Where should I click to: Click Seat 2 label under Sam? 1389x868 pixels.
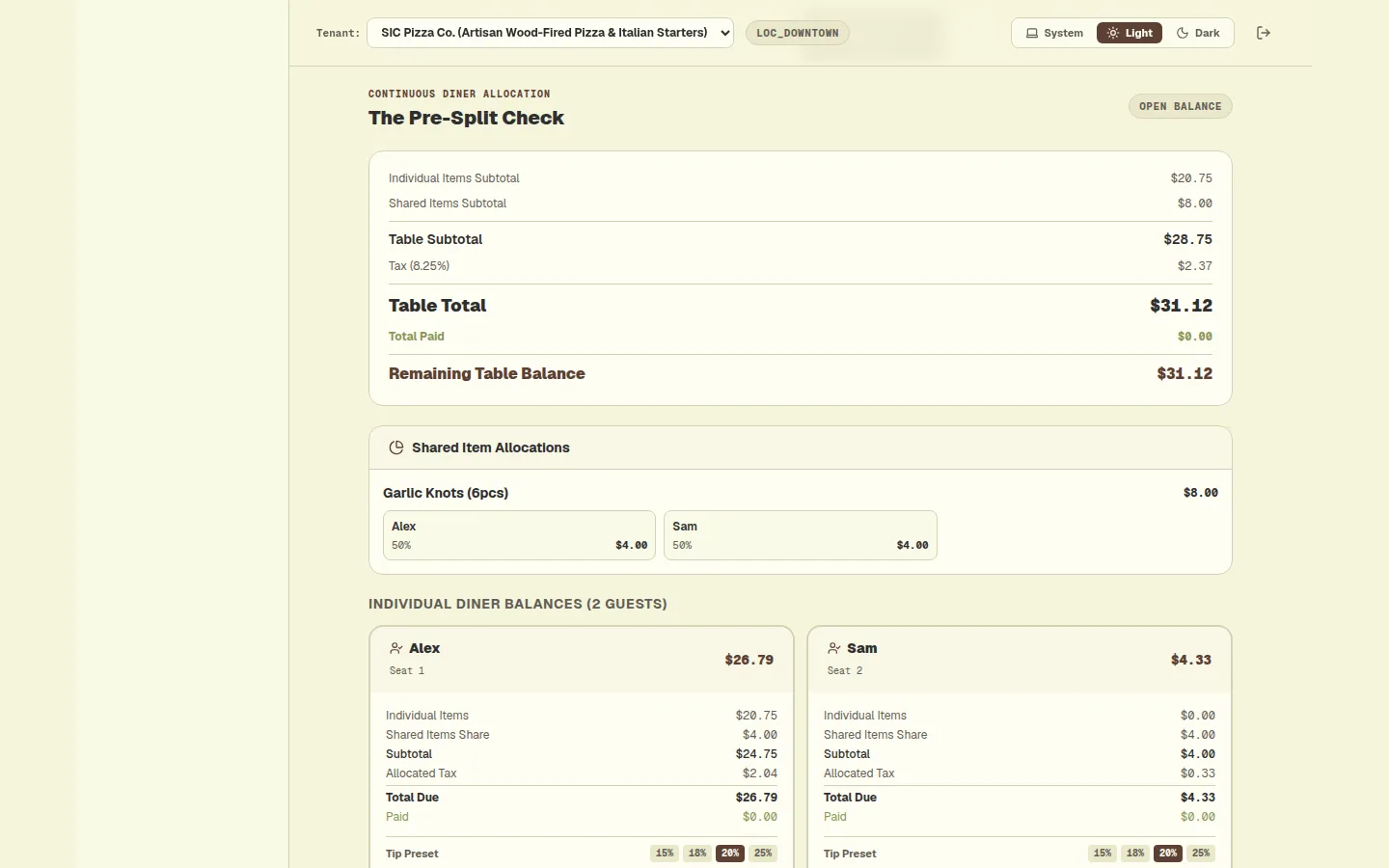coord(845,671)
